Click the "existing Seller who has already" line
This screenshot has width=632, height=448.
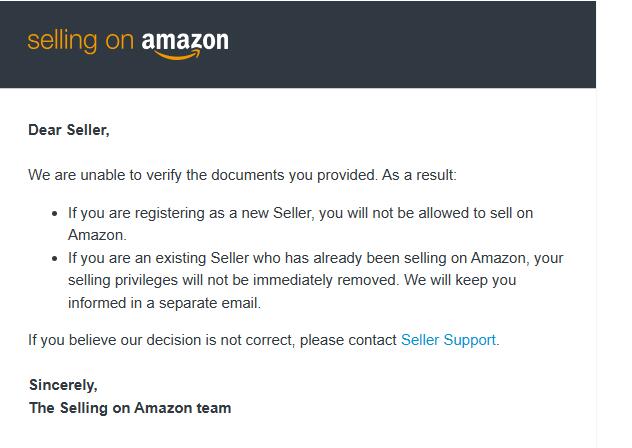coord(315,258)
